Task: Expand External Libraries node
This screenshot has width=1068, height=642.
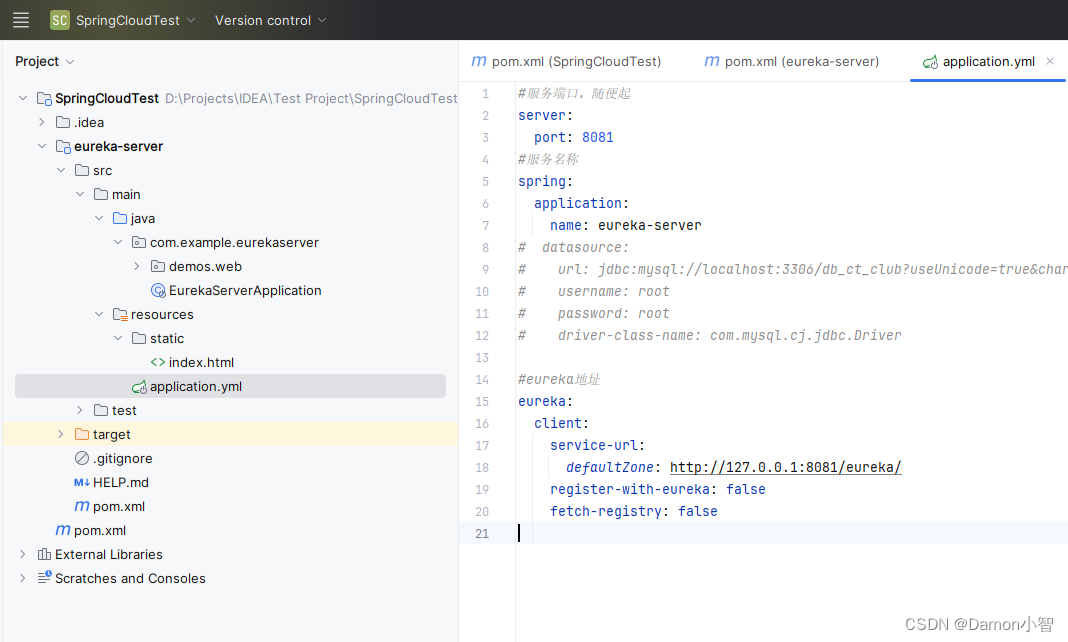Action: (23, 554)
